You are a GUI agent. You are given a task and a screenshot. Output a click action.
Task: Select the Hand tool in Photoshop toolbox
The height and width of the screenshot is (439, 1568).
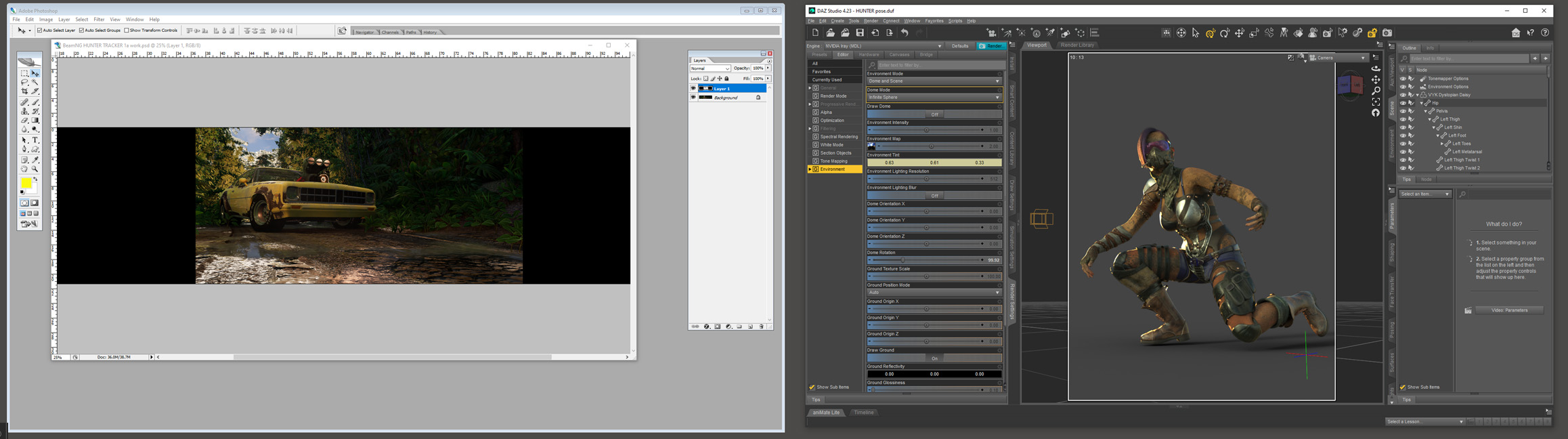(x=24, y=169)
